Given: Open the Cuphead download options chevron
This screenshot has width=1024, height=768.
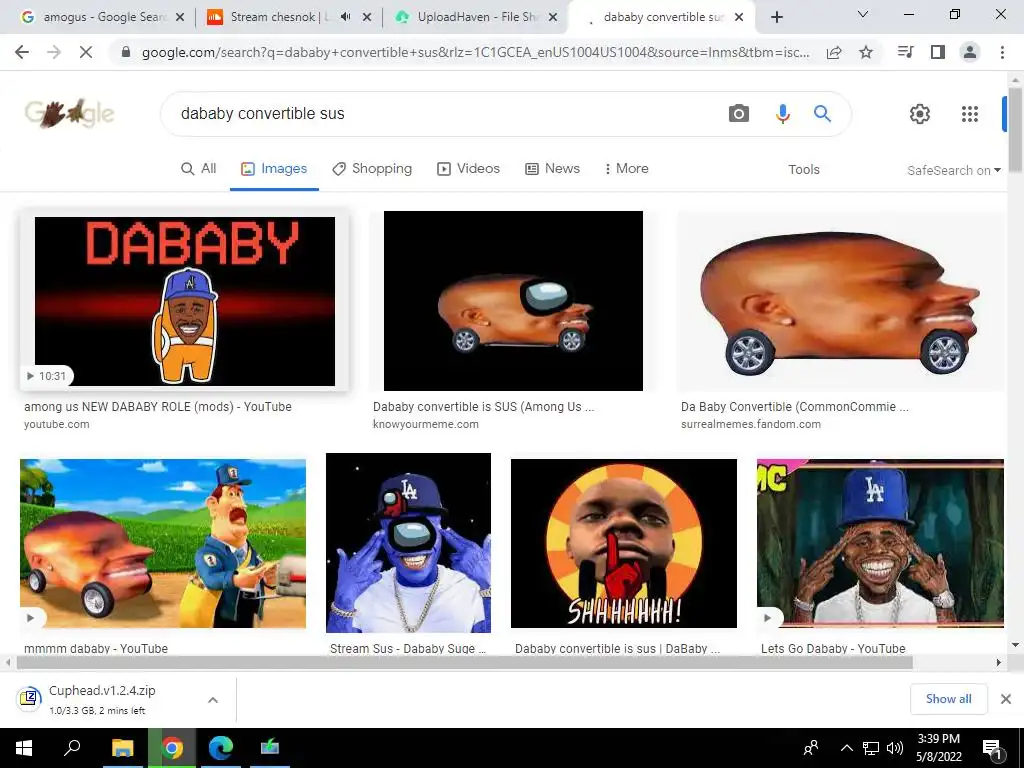Looking at the screenshot, I should [x=212, y=699].
